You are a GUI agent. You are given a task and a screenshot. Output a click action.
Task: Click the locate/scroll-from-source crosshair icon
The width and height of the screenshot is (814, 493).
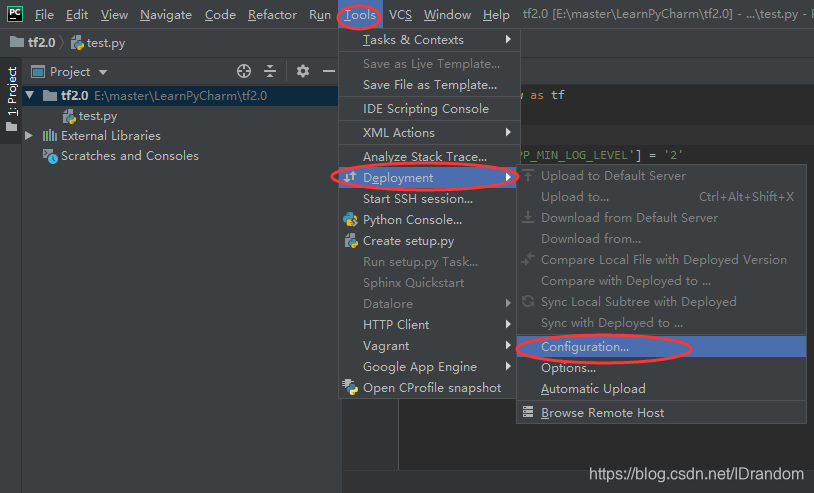pyautogui.click(x=244, y=71)
